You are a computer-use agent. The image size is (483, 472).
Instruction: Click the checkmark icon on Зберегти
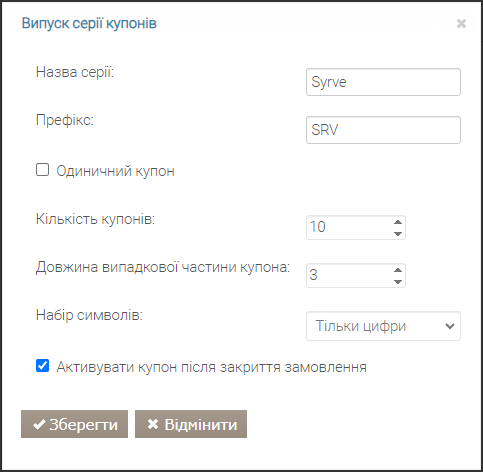click(x=39, y=425)
